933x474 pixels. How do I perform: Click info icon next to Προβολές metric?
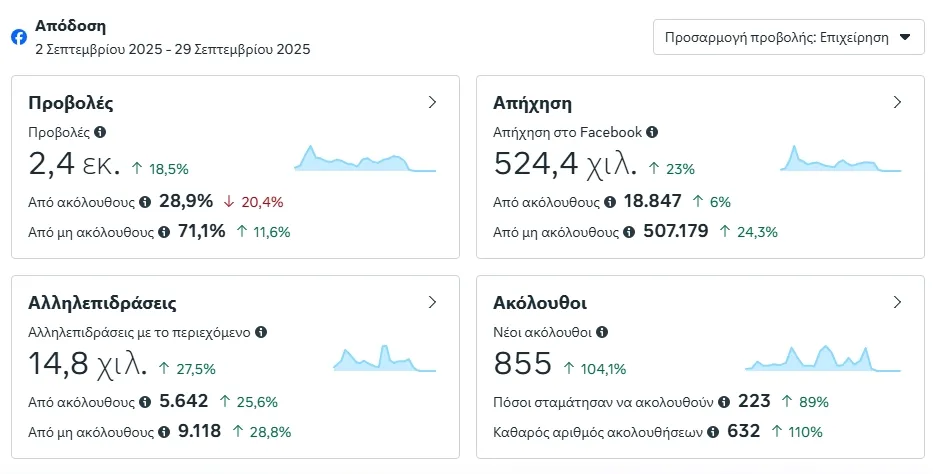click(x=100, y=132)
